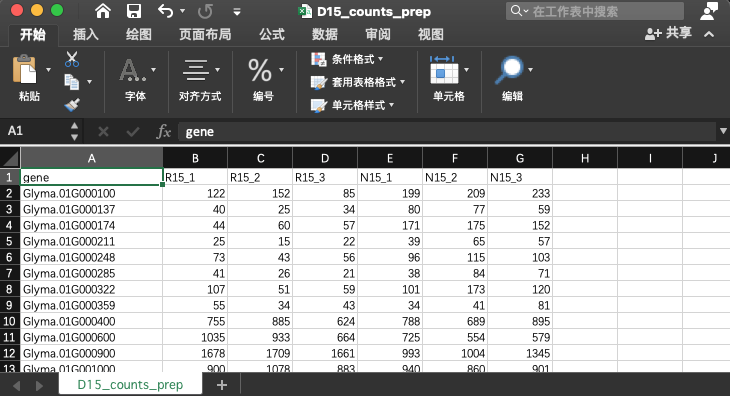Select the D15_counts_prep sheet tab
This screenshot has width=730, height=396.
[x=130, y=385]
